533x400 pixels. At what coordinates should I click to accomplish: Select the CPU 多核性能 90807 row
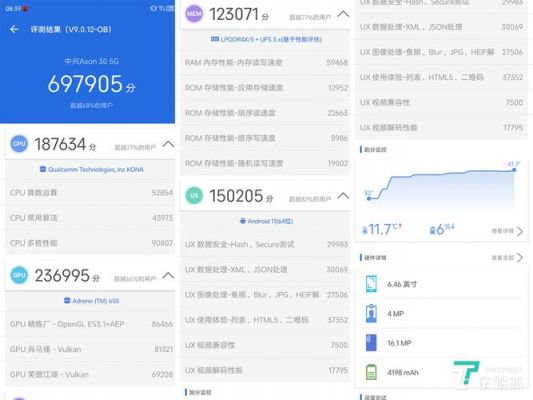[90, 243]
